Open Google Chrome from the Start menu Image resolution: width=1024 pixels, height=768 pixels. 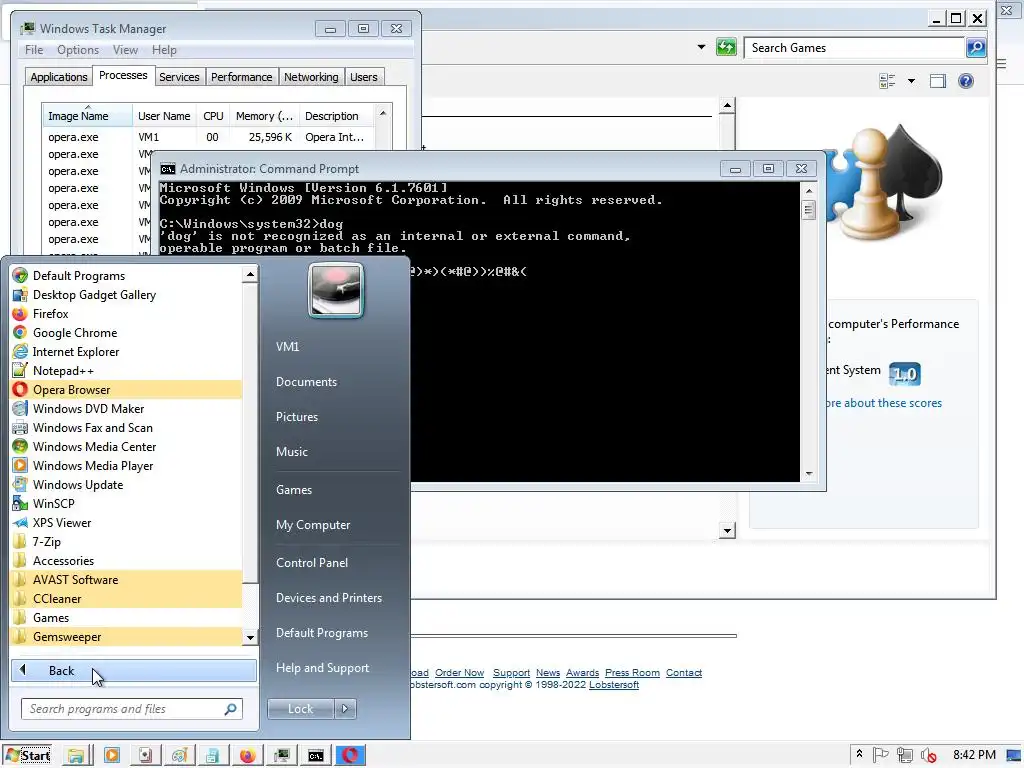click(126, 332)
